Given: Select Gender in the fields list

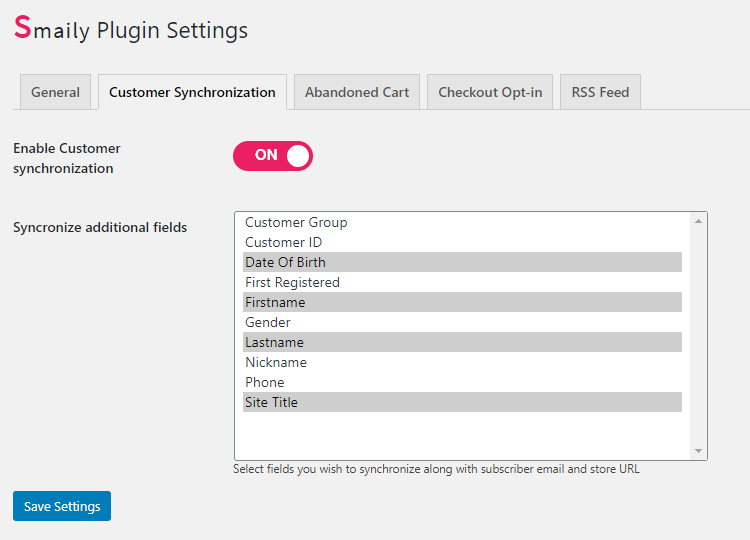Looking at the screenshot, I should pos(462,322).
